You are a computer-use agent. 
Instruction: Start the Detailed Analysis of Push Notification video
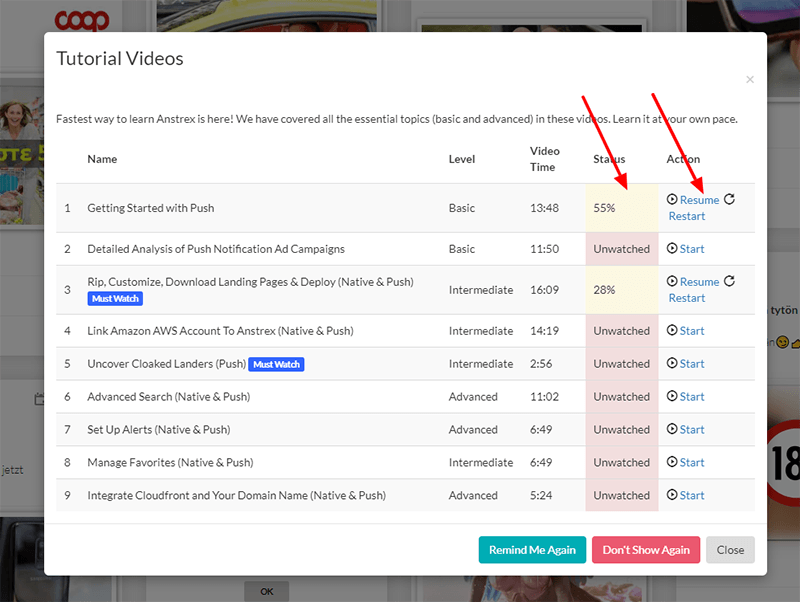tap(692, 249)
